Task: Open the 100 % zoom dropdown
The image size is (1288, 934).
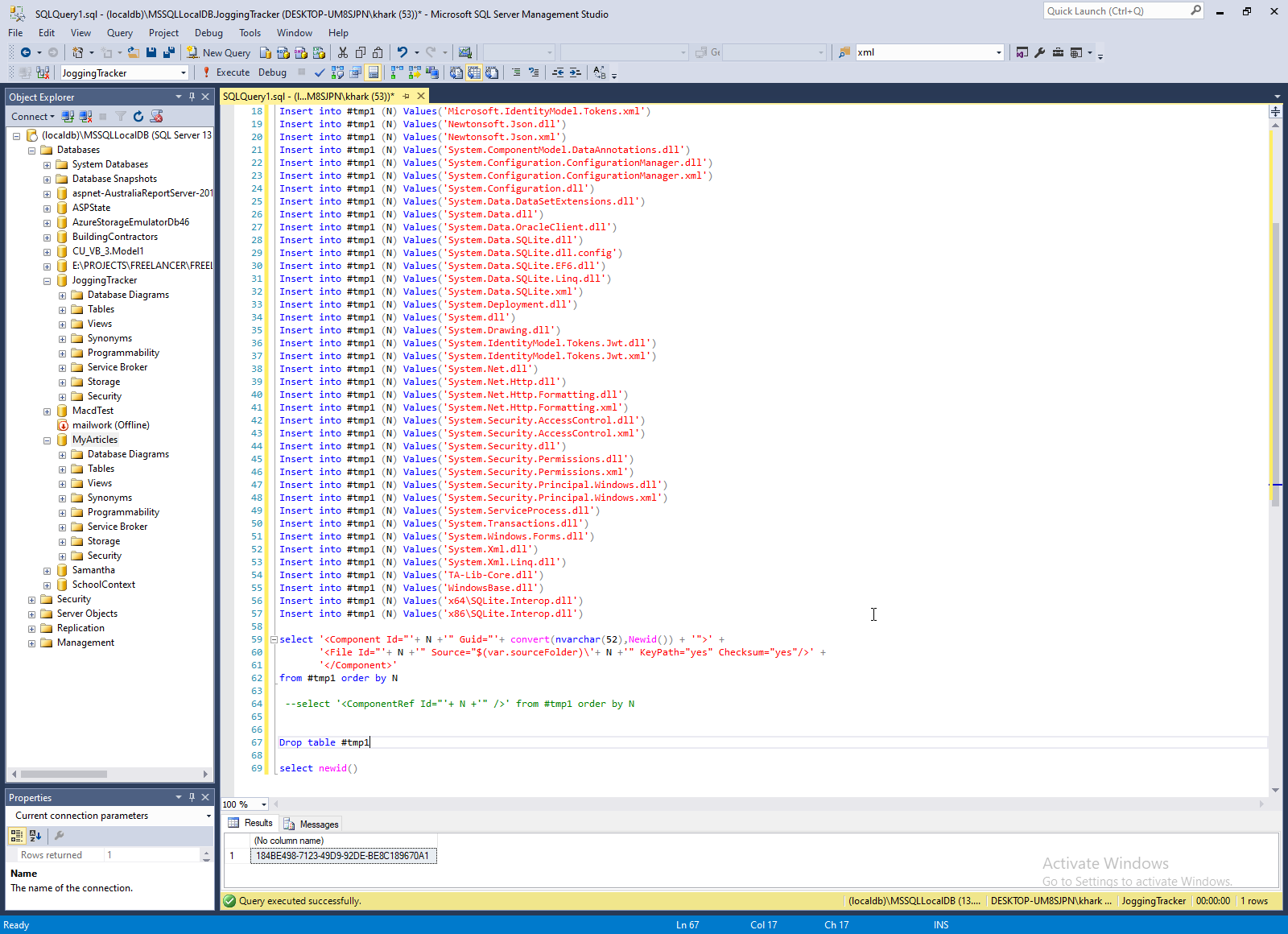Action: [x=264, y=804]
